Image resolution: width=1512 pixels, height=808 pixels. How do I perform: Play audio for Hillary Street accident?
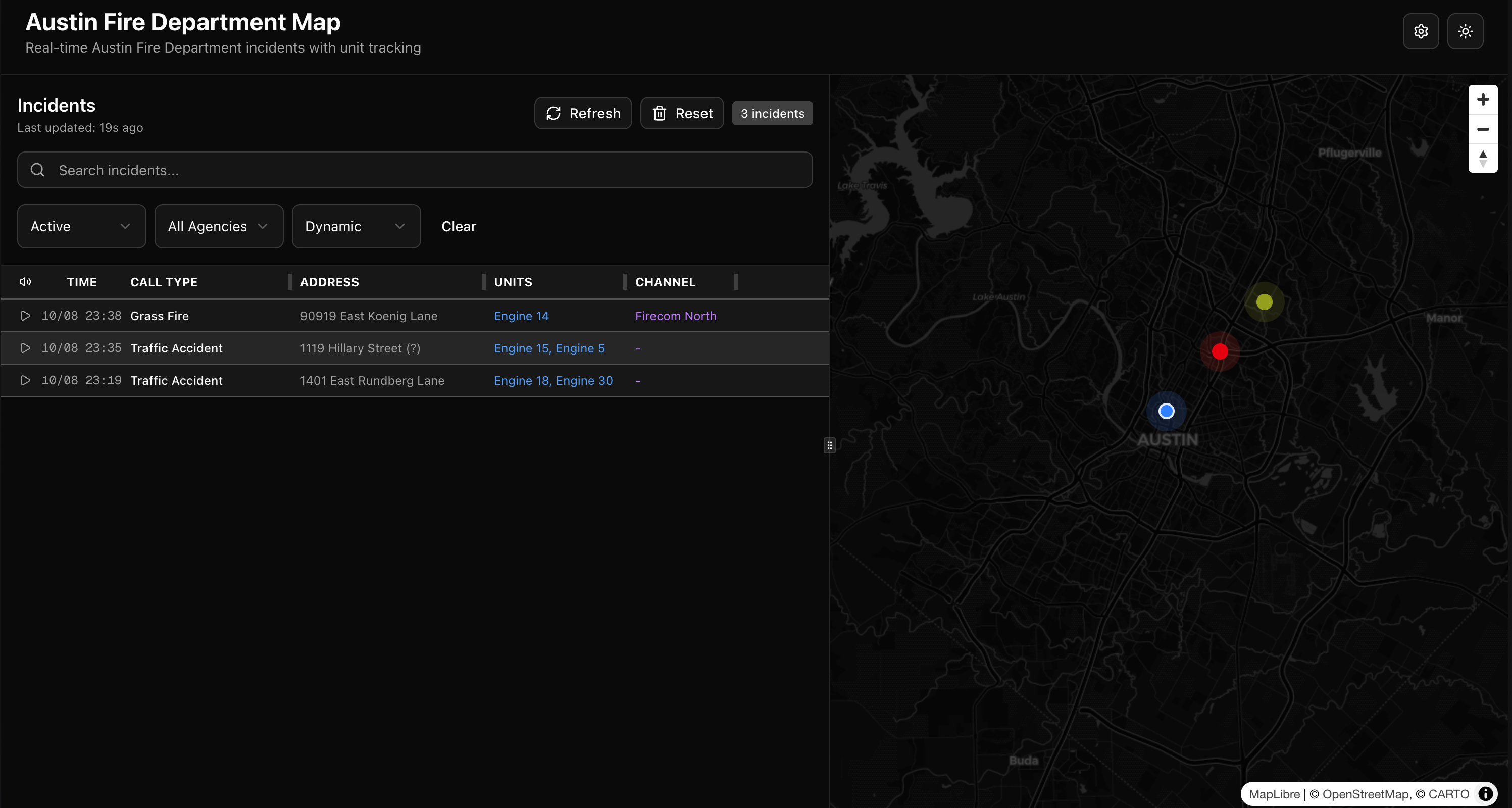coord(25,348)
